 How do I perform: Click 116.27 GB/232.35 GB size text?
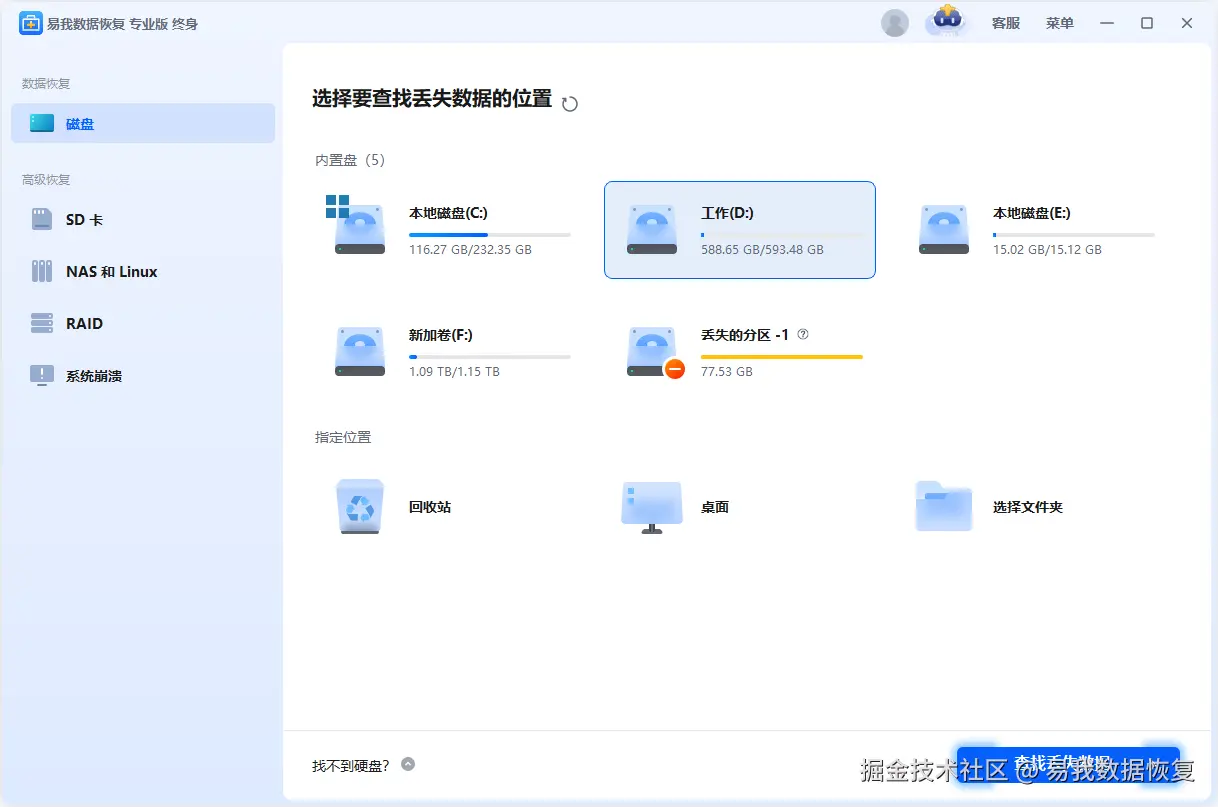tap(470, 249)
